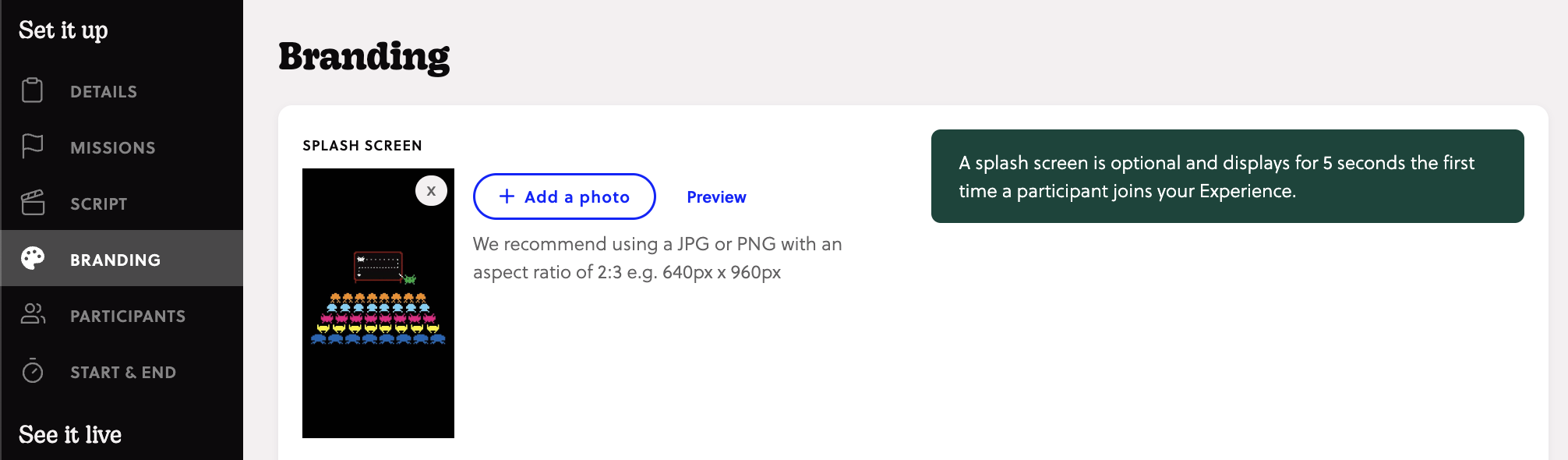The height and width of the screenshot is (460, 1568).
Task: Click the See it live heading
Action: [70, 433]
